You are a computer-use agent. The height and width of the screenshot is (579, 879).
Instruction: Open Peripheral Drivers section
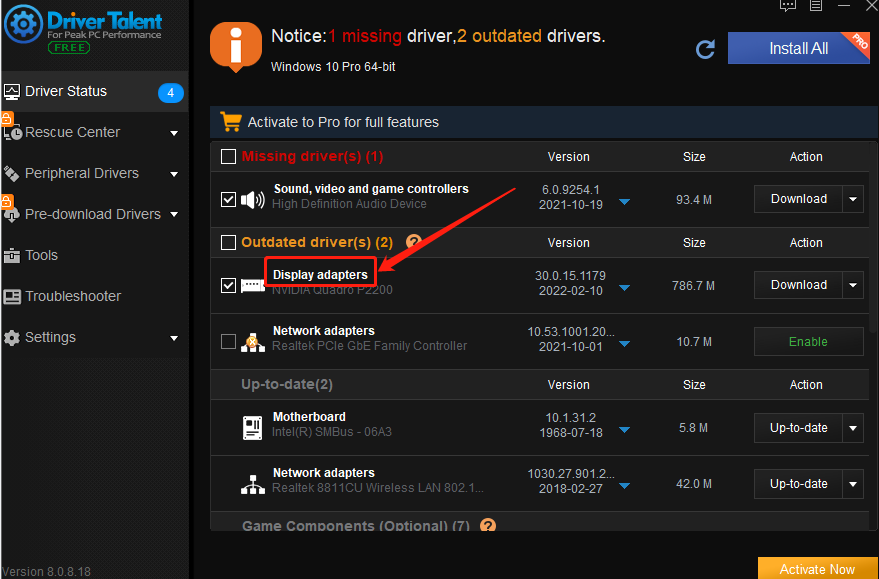(94, 173)
